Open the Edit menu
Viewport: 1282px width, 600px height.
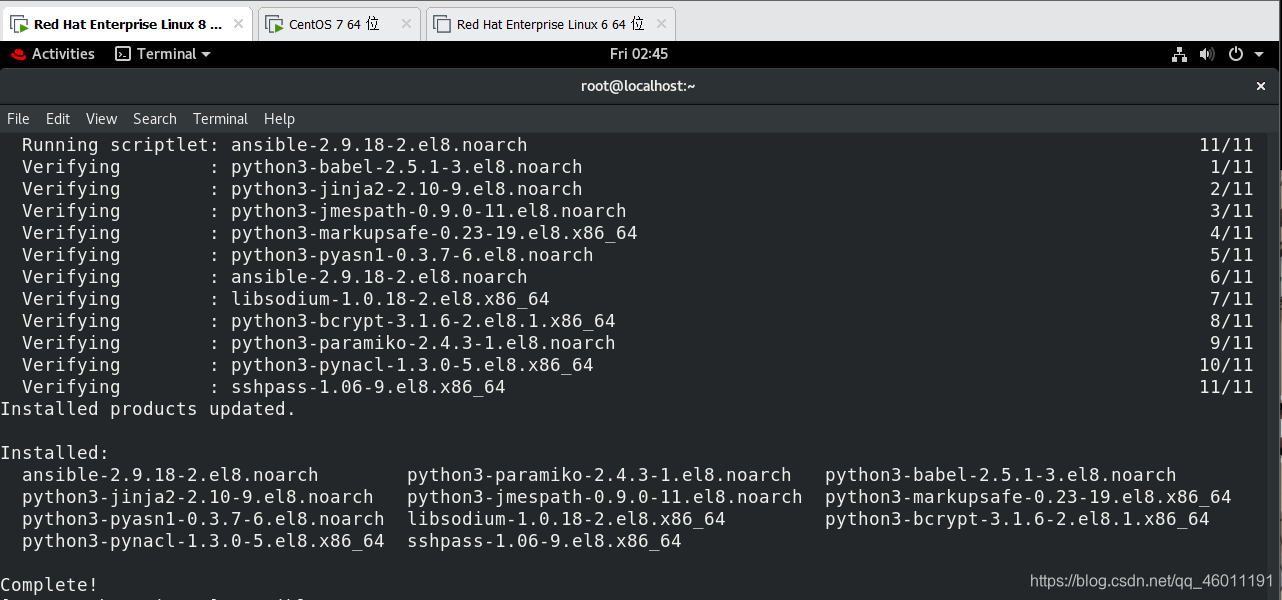(58, 118)
